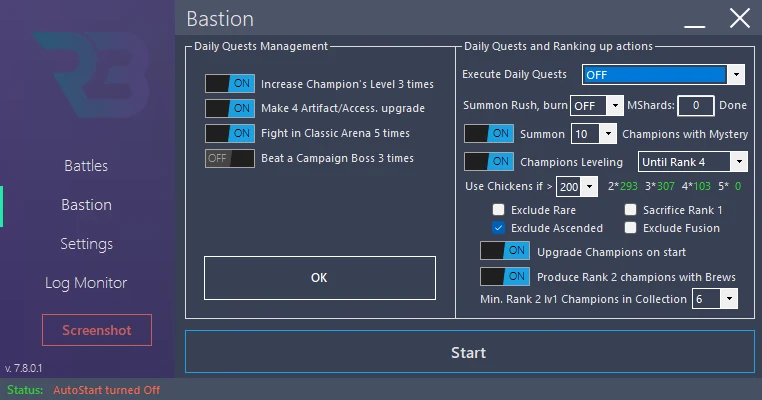Open the Summon count dropdown showing 10

[x=594, y=134]
